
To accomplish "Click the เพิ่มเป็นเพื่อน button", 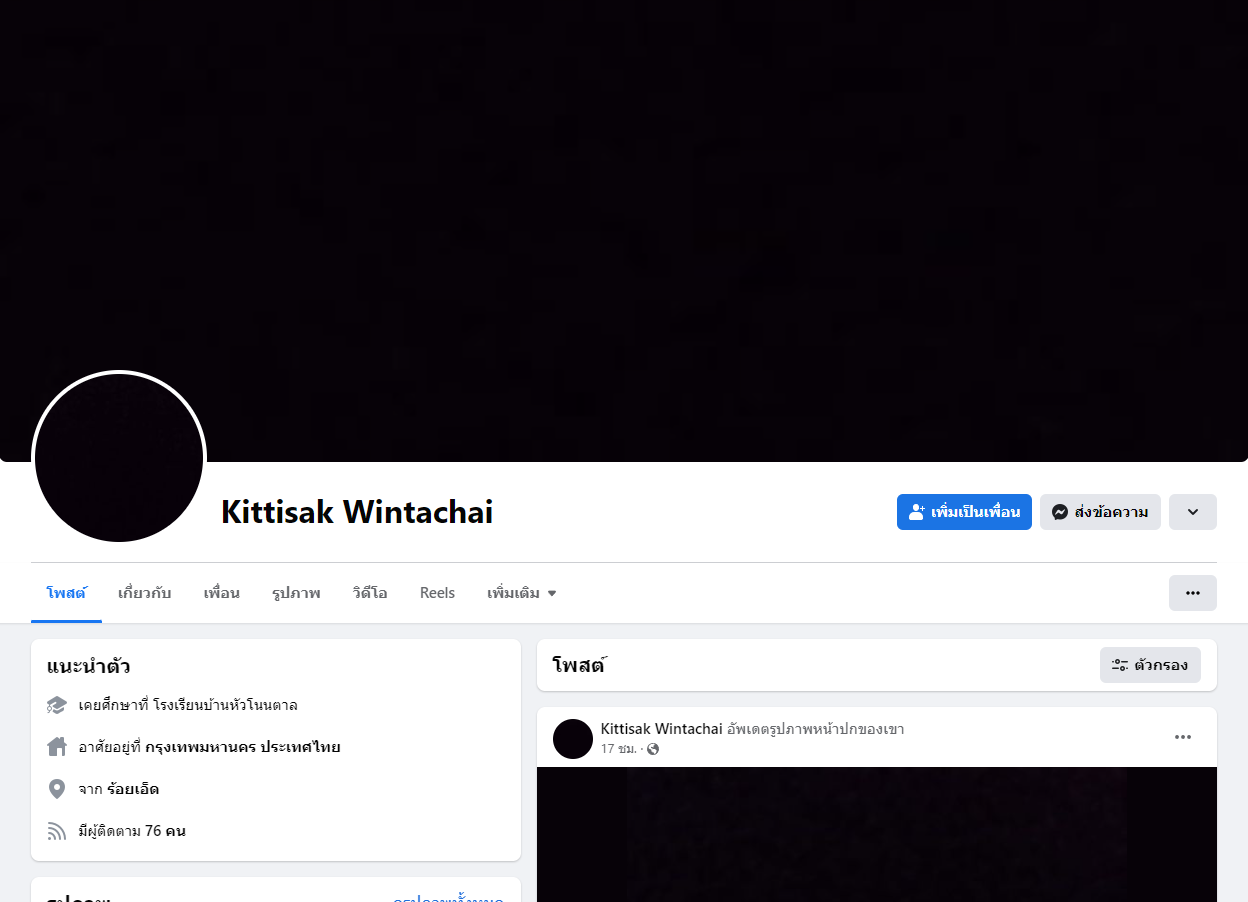I will [x=964, y=512].
